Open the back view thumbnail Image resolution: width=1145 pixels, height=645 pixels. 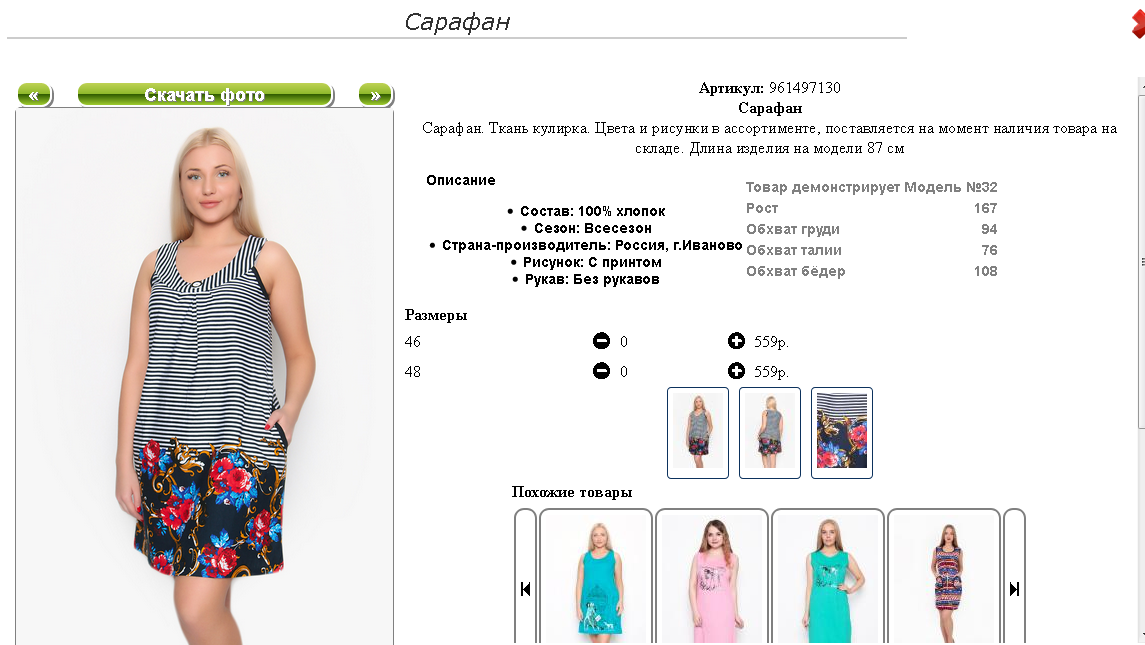(x=770, y=433)
